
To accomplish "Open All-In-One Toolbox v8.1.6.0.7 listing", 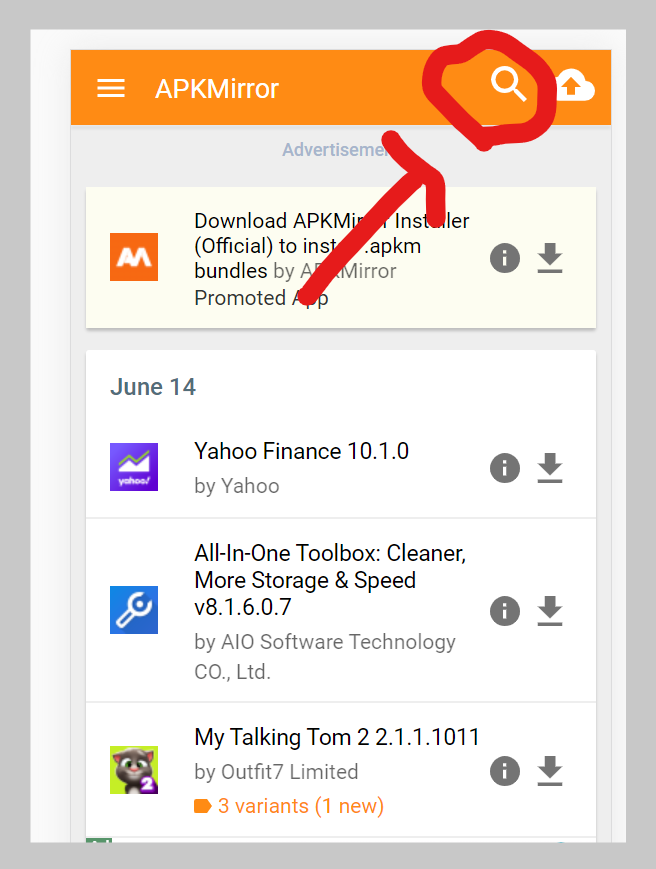I will coord(330,580).
